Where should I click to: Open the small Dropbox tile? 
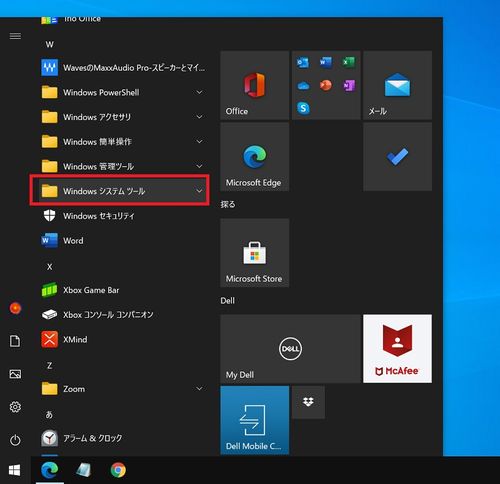pyautogui.click(x=308, y=402)
